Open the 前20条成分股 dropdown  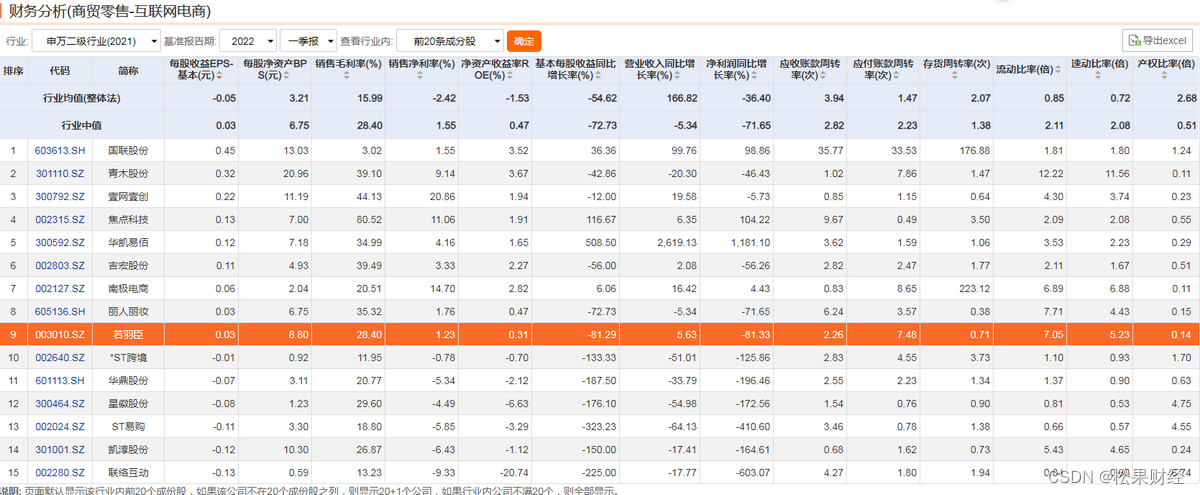click(449, 41)
